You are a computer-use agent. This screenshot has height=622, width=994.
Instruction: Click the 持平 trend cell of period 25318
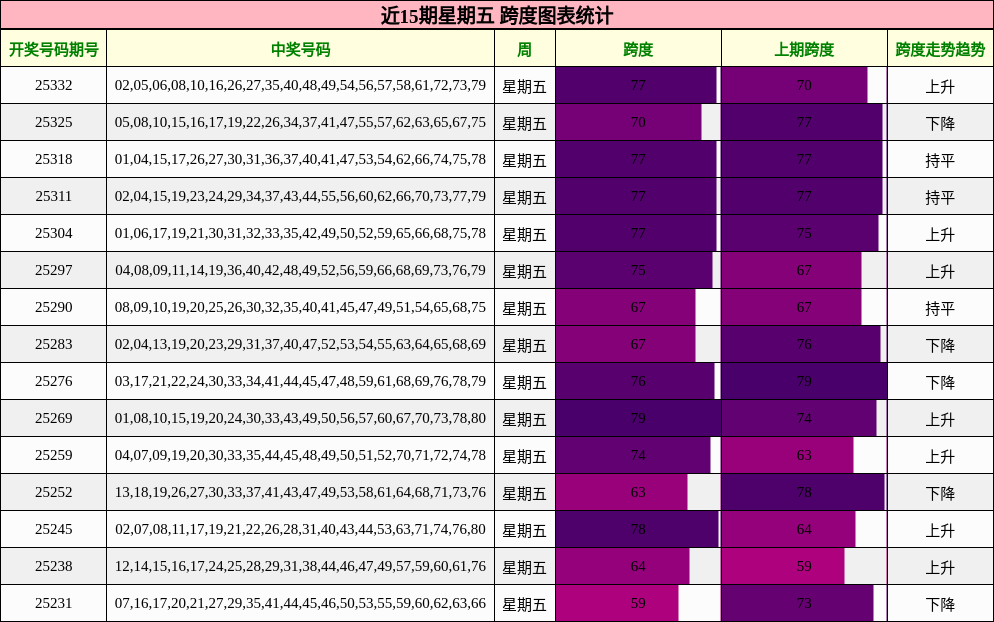(940, 160)
